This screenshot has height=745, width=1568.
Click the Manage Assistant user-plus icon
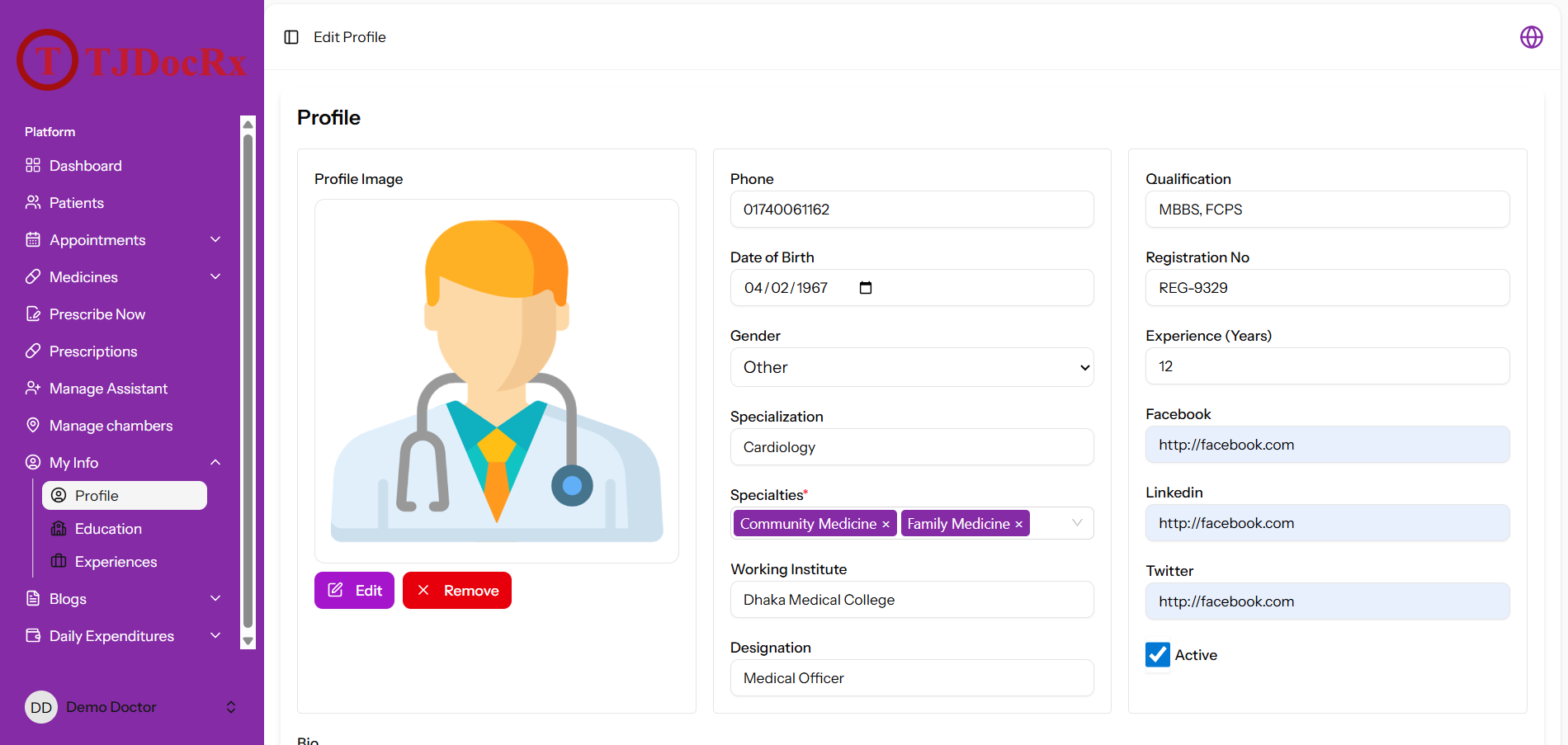(33, 388)
